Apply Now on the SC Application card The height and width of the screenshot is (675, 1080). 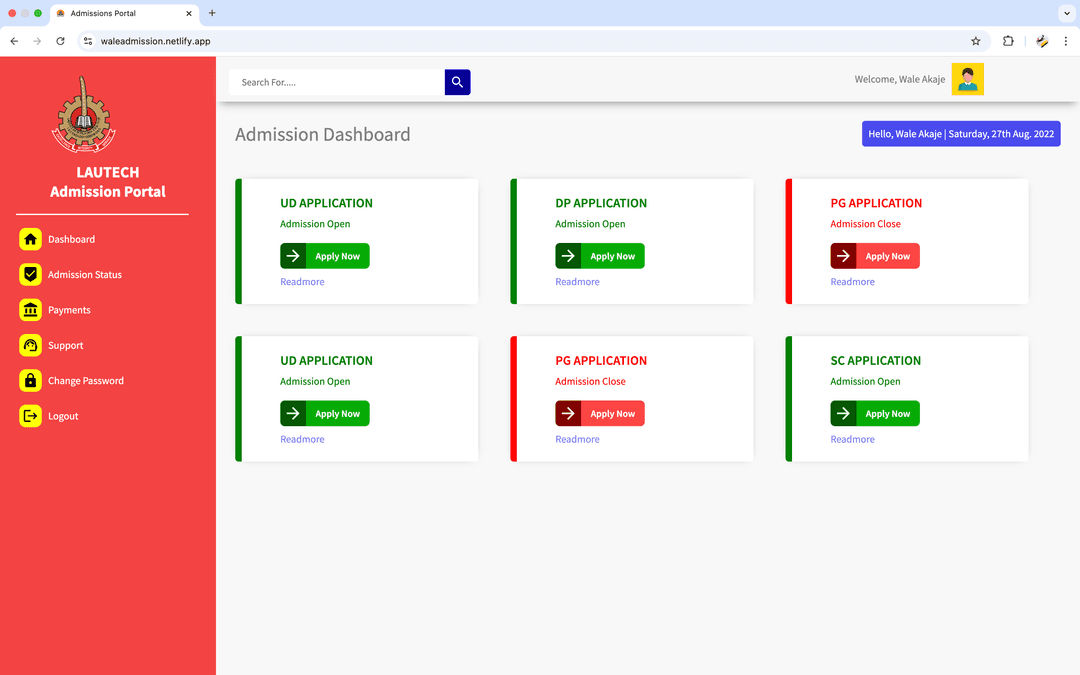click(x=875, y=414)
